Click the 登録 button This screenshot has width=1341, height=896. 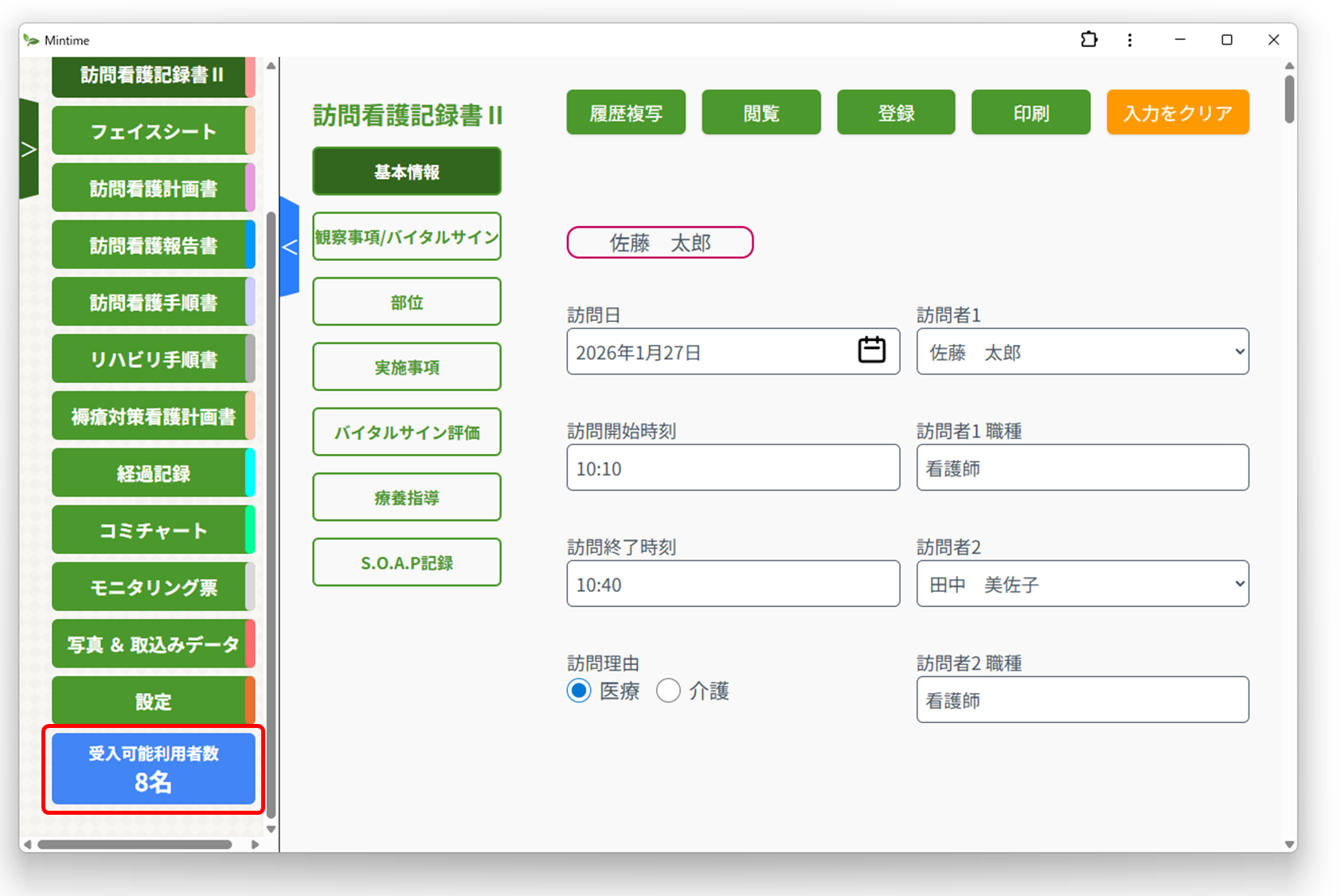[895, 112]
